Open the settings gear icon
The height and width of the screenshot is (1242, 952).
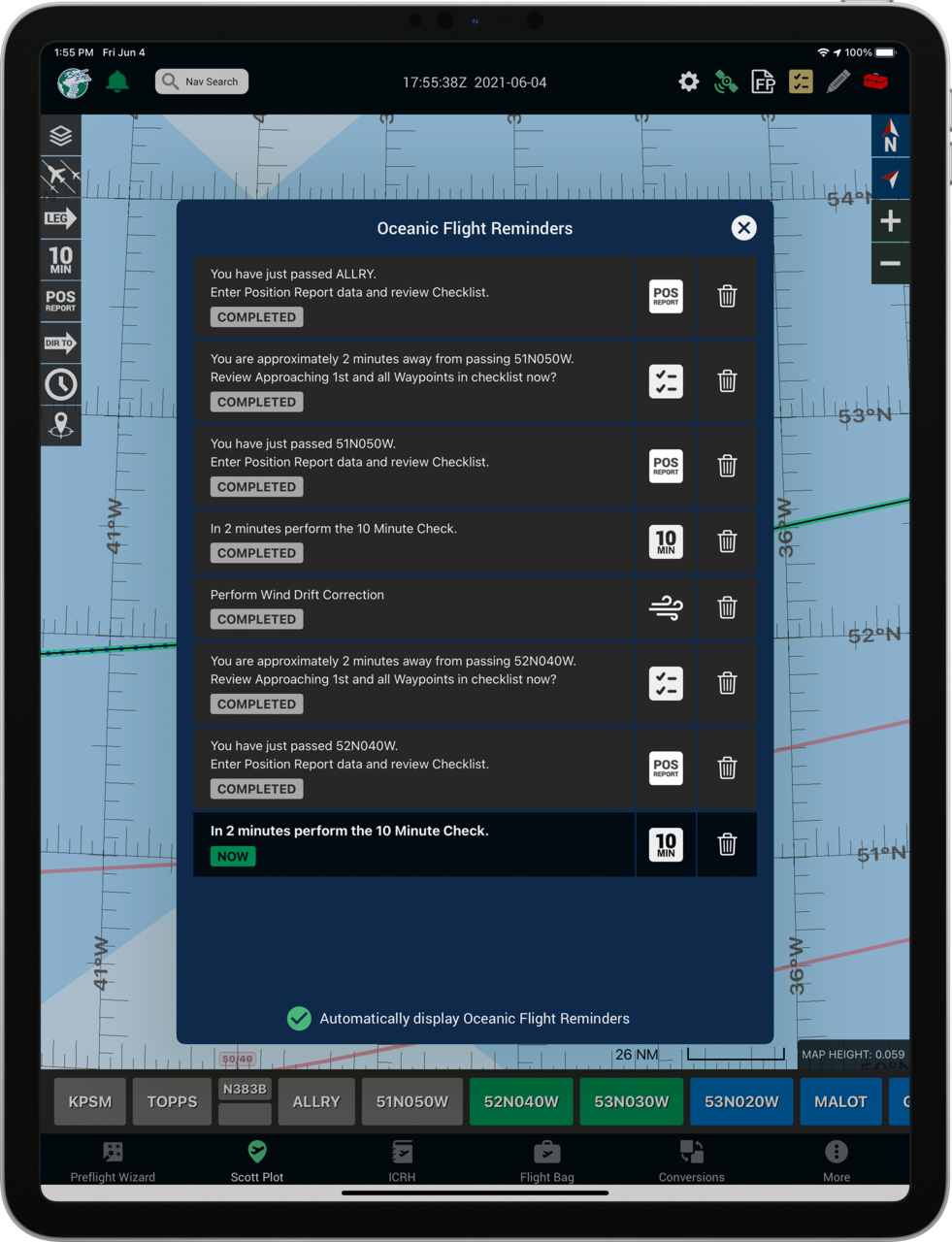tap(688, 82)
